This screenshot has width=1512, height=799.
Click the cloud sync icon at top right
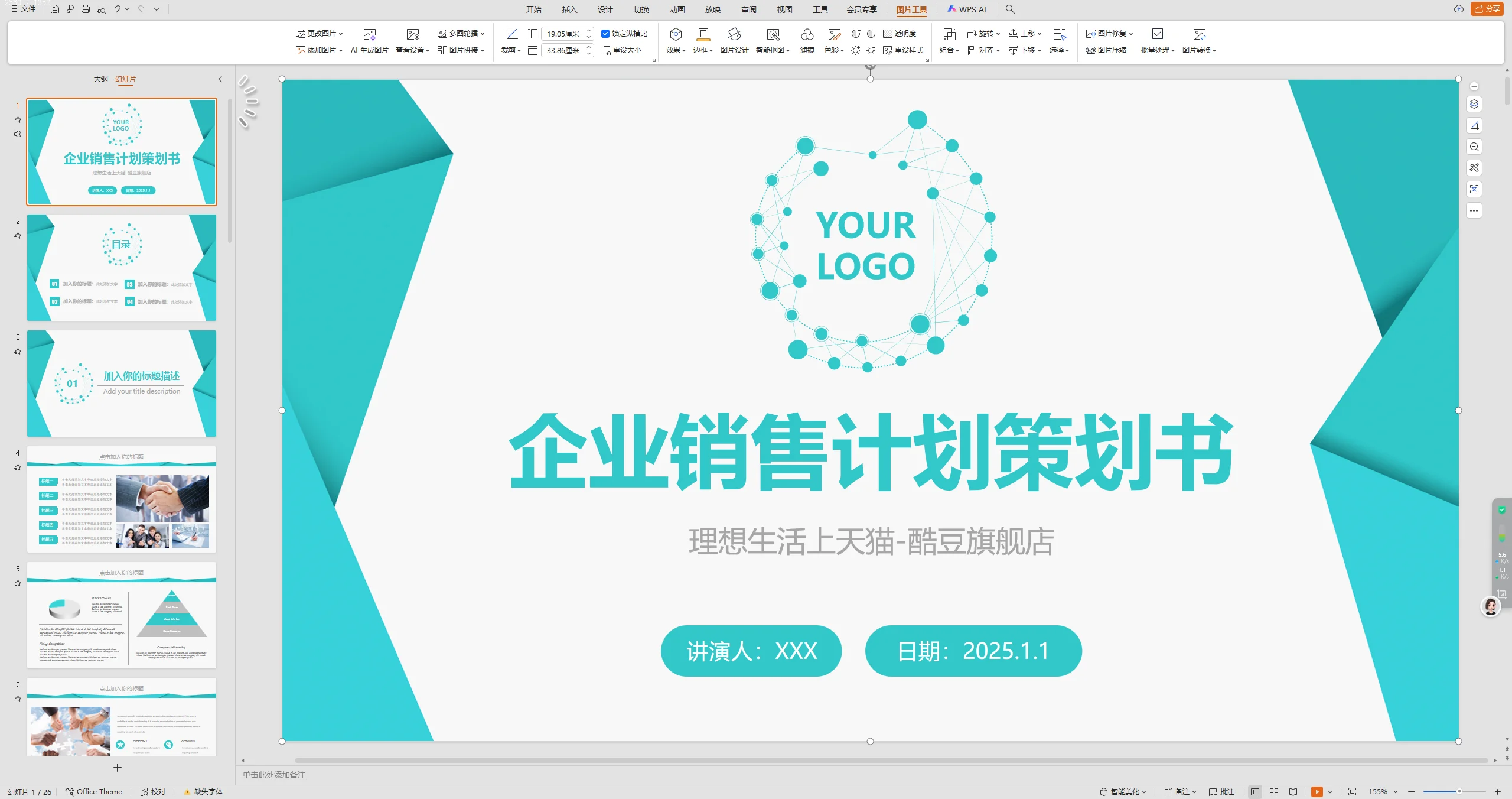click(1458, 9)
